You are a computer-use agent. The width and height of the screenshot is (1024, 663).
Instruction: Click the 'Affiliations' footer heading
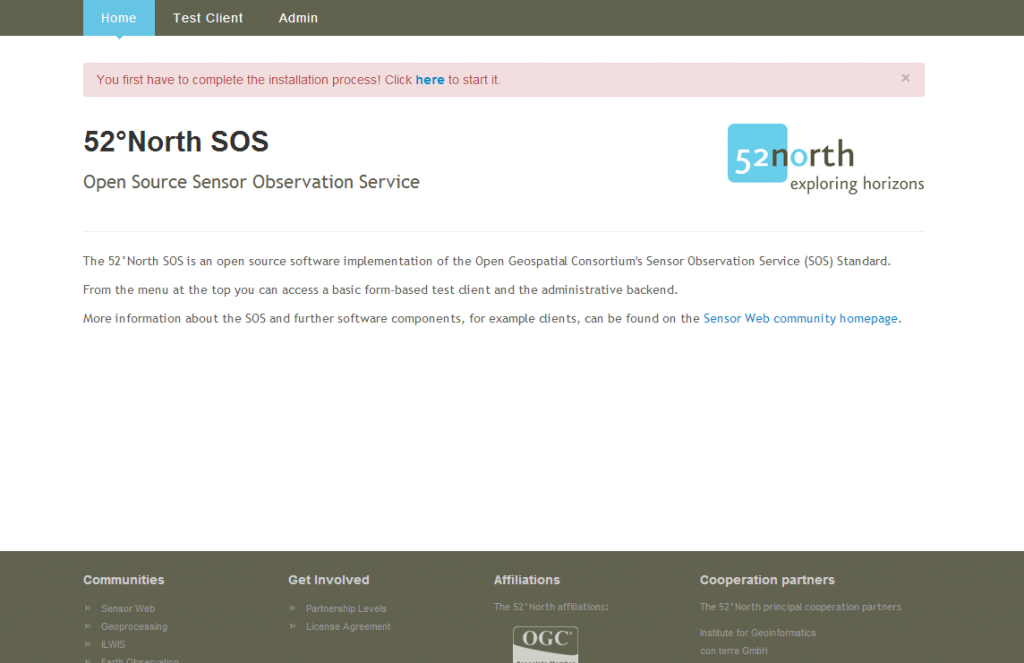point(526,579)
